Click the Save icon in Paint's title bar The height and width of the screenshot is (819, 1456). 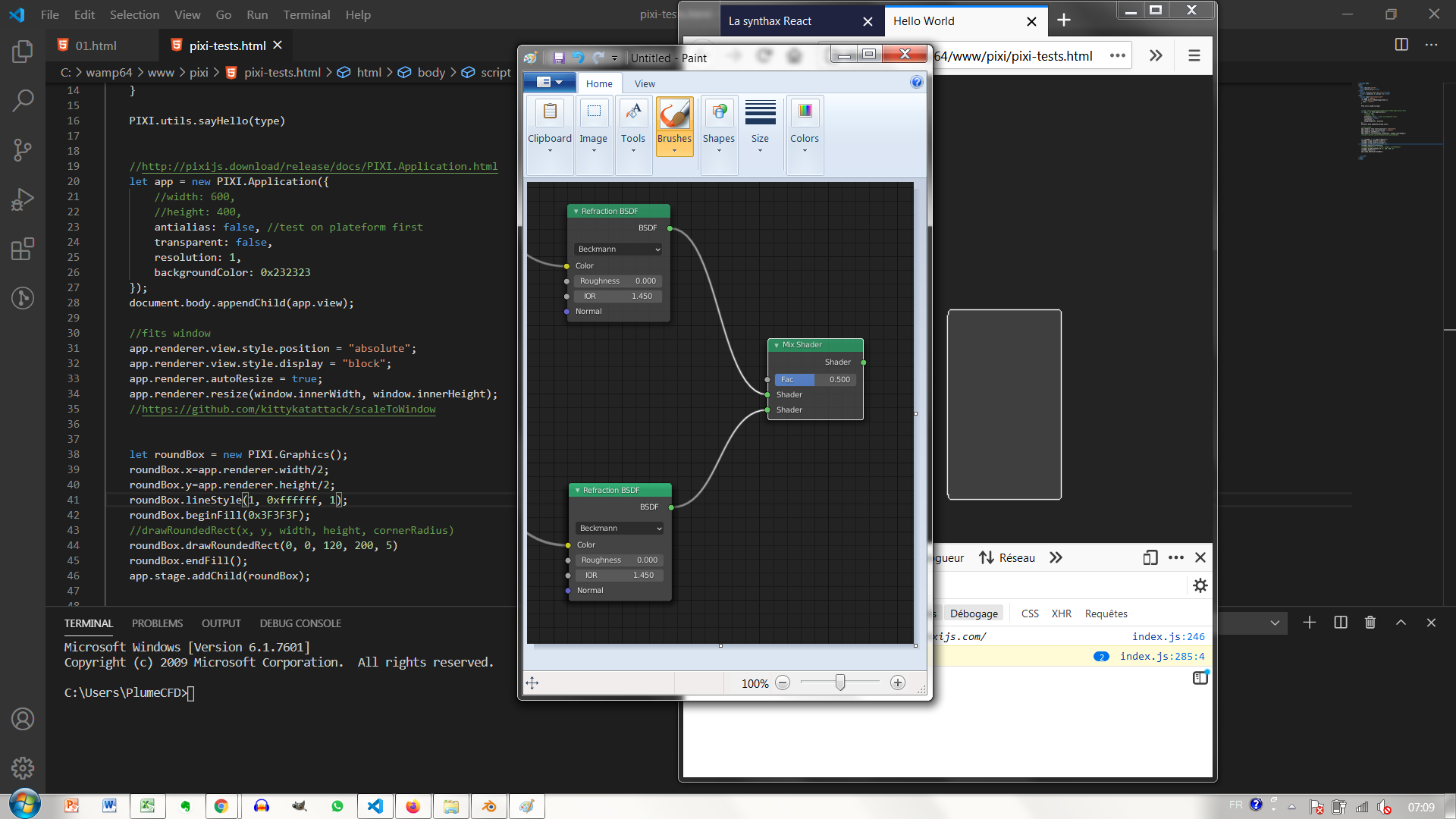(559, 58)
